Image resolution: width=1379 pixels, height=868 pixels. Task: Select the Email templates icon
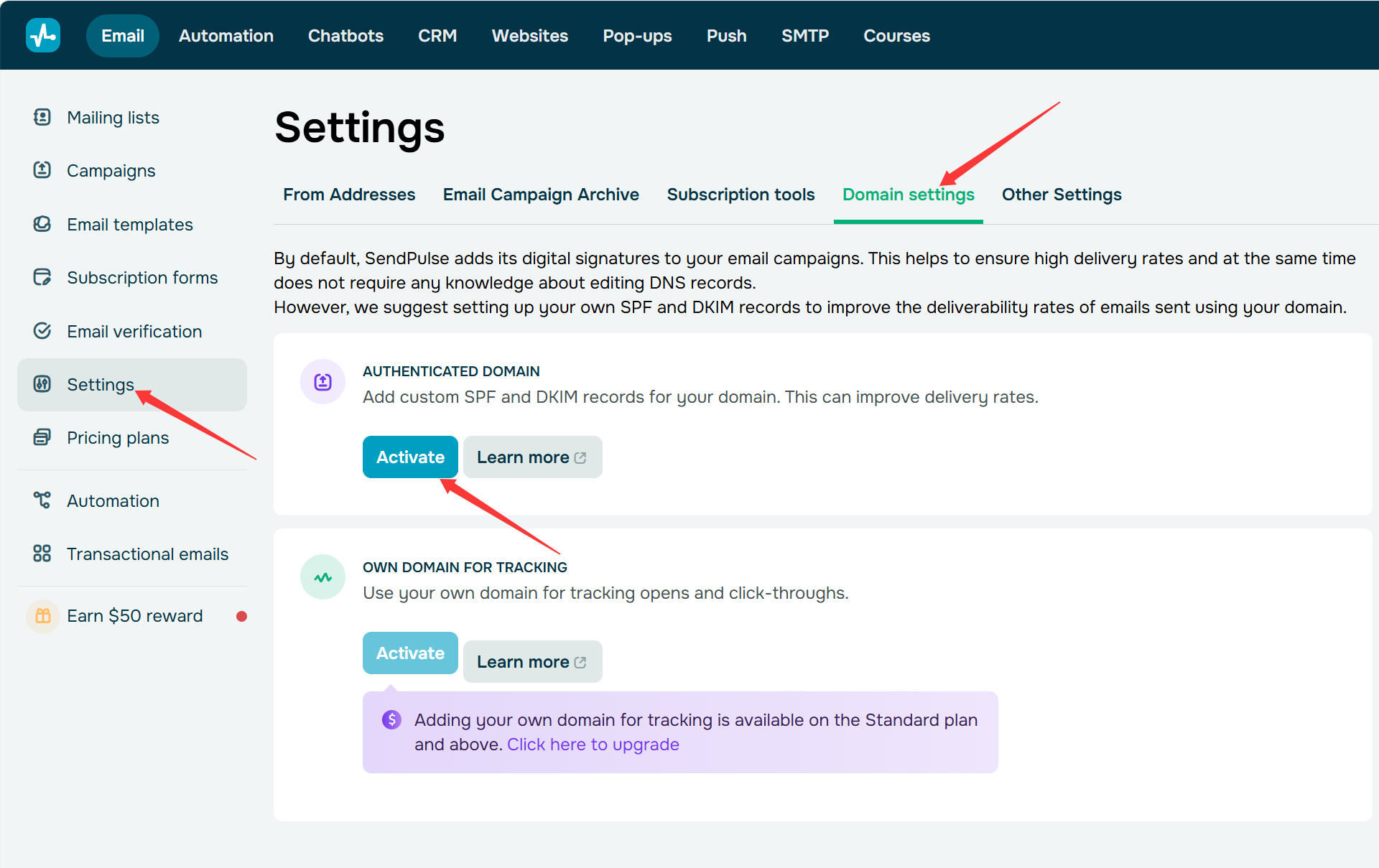(42, 224)
